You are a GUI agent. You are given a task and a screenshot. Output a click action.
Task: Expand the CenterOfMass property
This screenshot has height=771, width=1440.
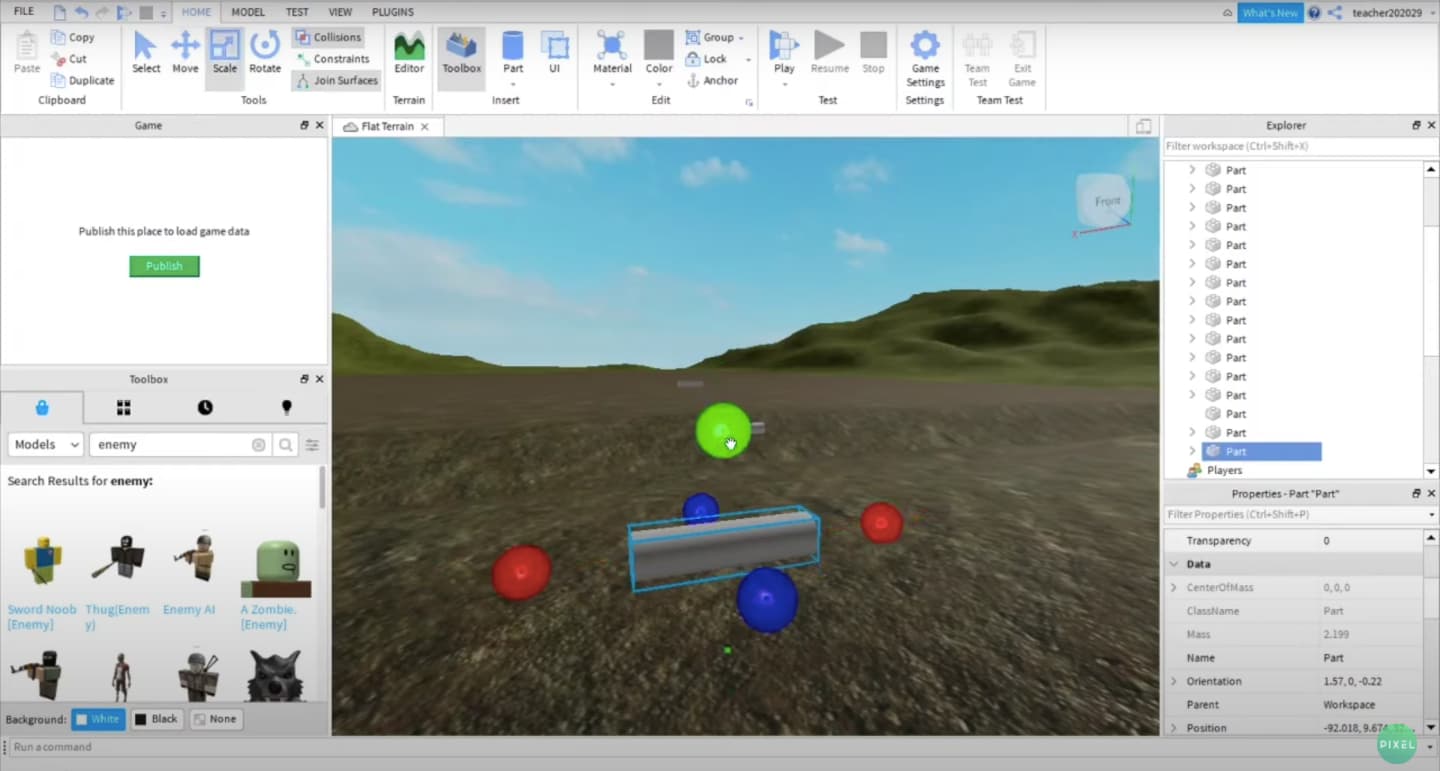(x=1174, y=587)
